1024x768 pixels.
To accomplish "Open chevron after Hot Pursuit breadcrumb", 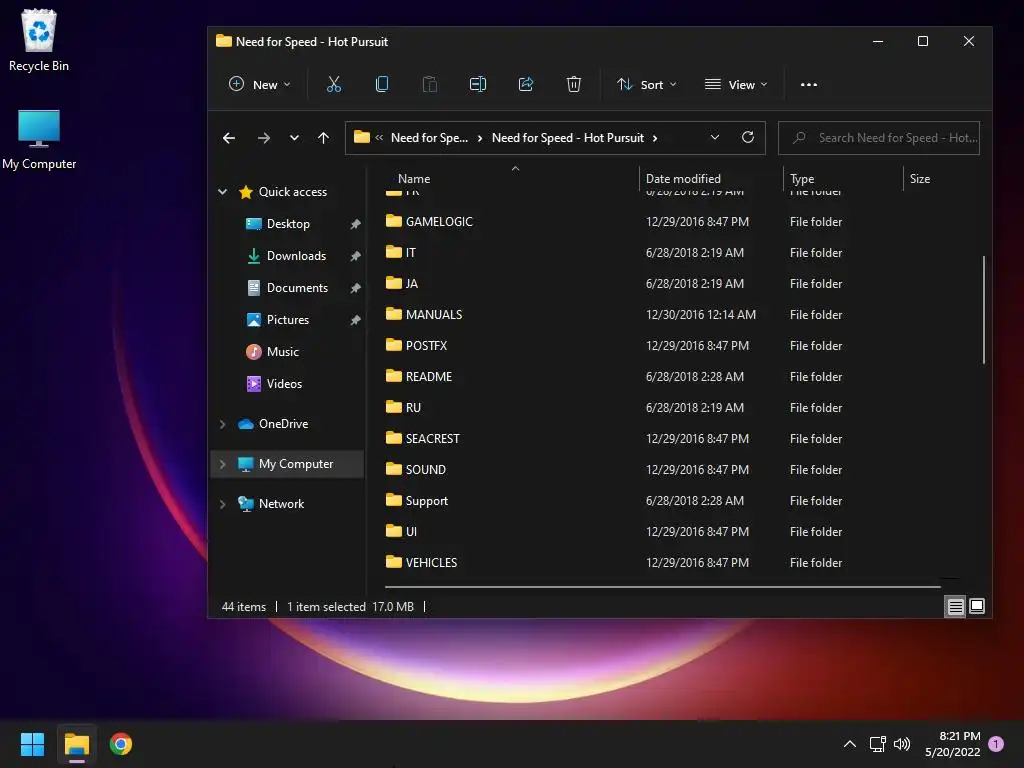I will 655,138.
